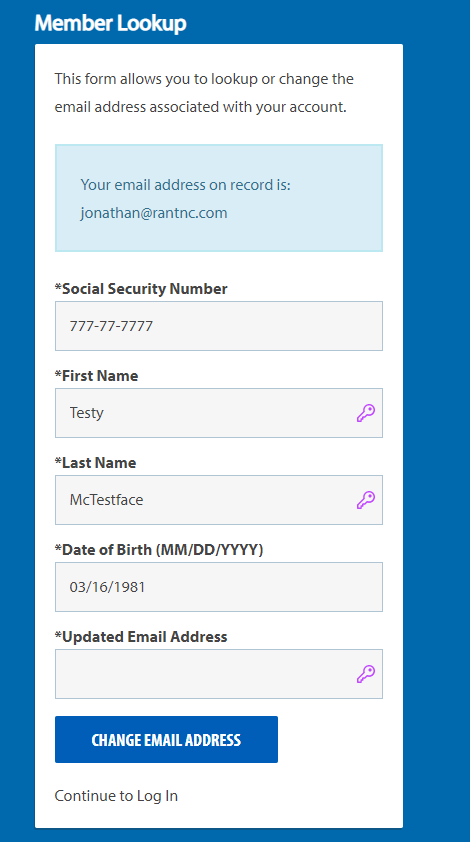The height and width of the screenshot is (842, 470).
Task: Click the form description paragraph text
Action: click(204, 93)
